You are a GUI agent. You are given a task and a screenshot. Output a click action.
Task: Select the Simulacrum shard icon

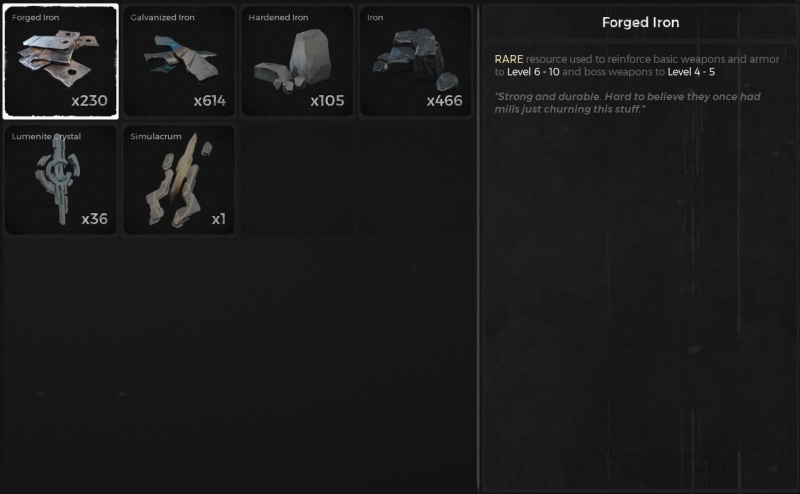coord(179,180)
